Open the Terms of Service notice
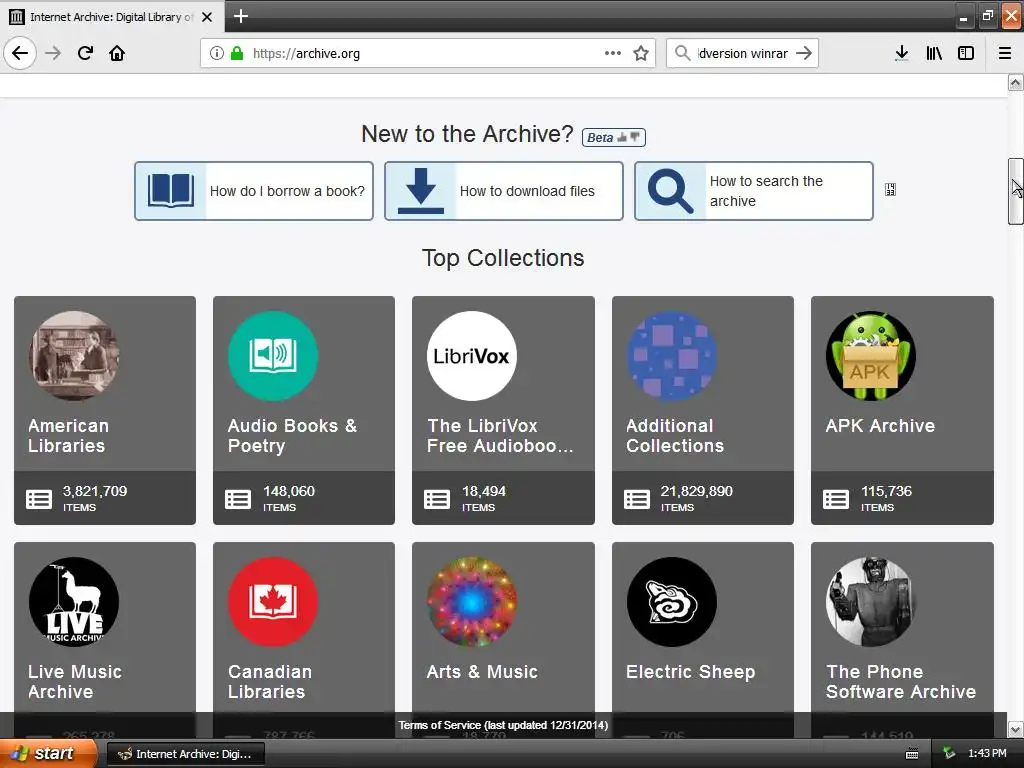 coord(503,725)
